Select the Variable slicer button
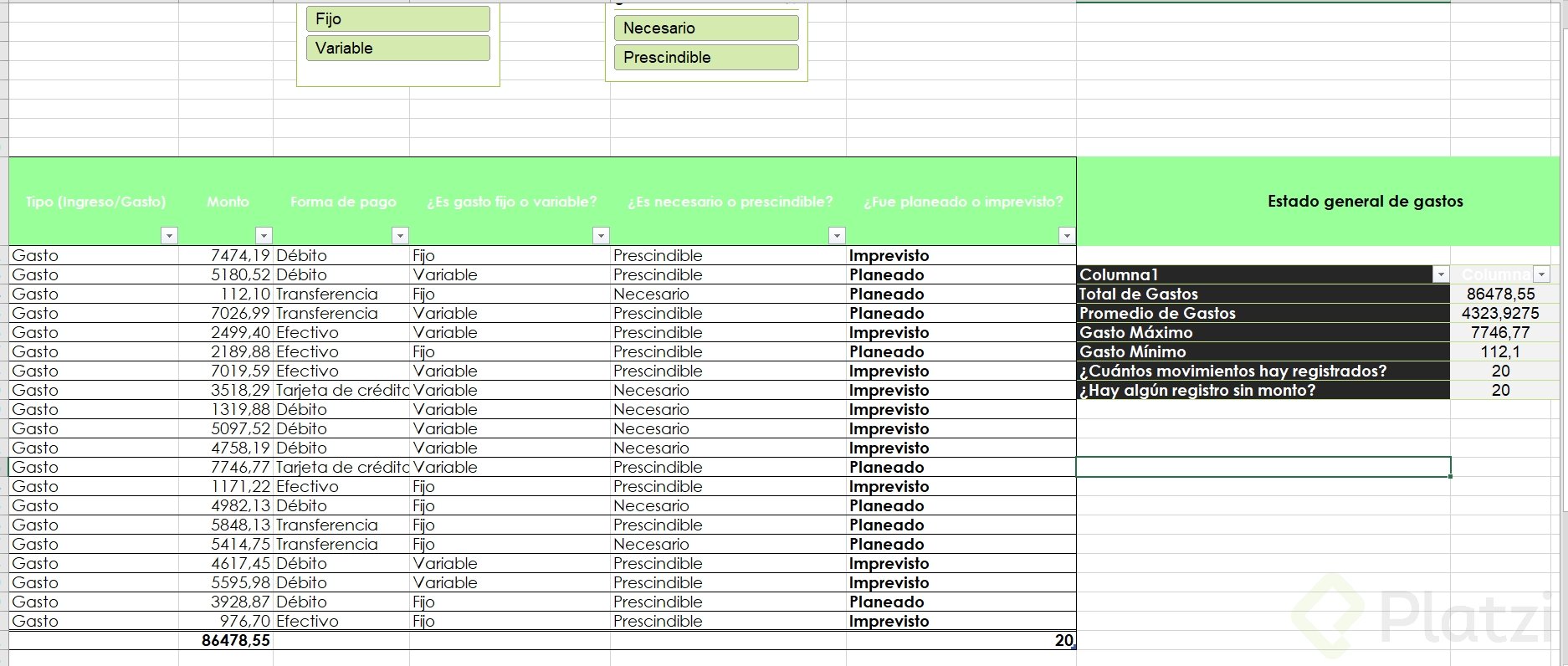 398,49
